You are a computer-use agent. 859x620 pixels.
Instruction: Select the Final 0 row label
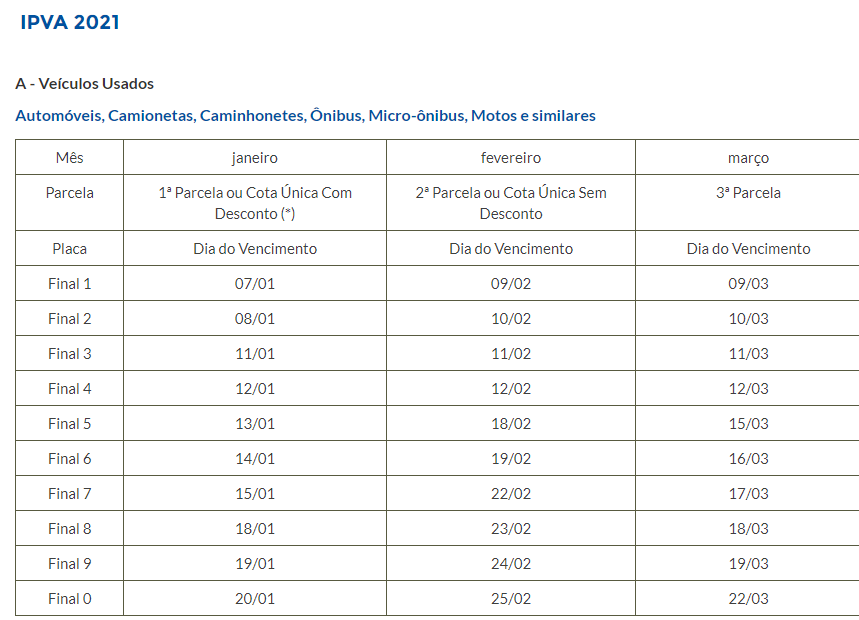click(x=70, y=599)
